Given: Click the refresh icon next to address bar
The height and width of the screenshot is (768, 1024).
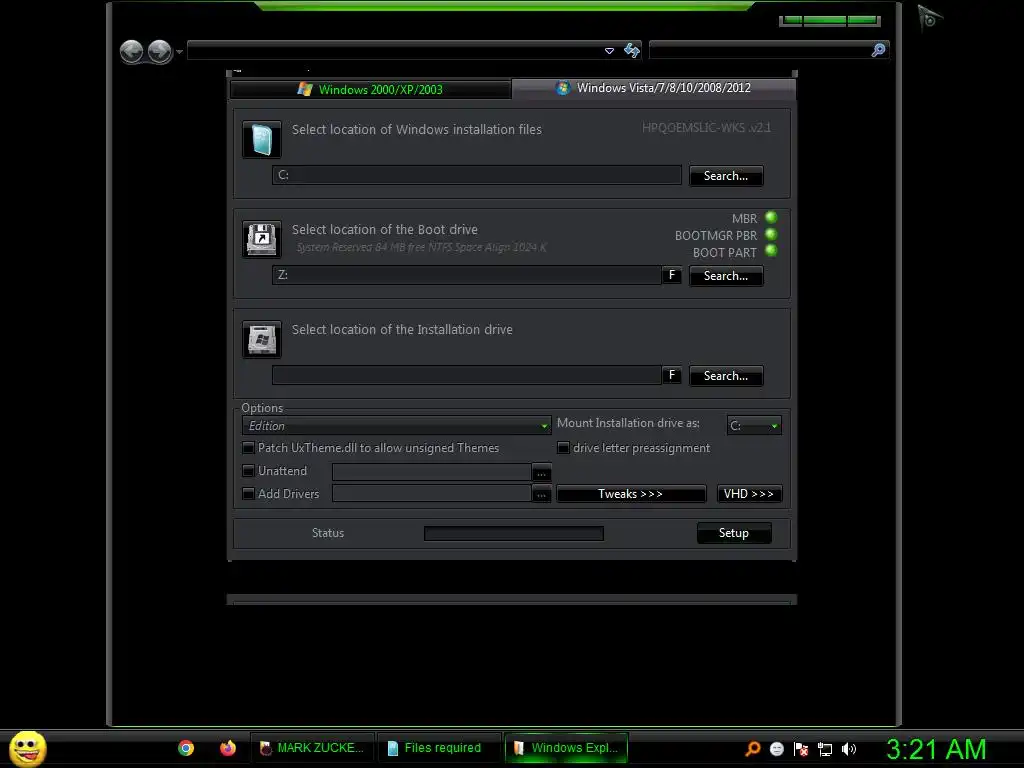Looking at the screenshot, I should (x=632, y=50).
